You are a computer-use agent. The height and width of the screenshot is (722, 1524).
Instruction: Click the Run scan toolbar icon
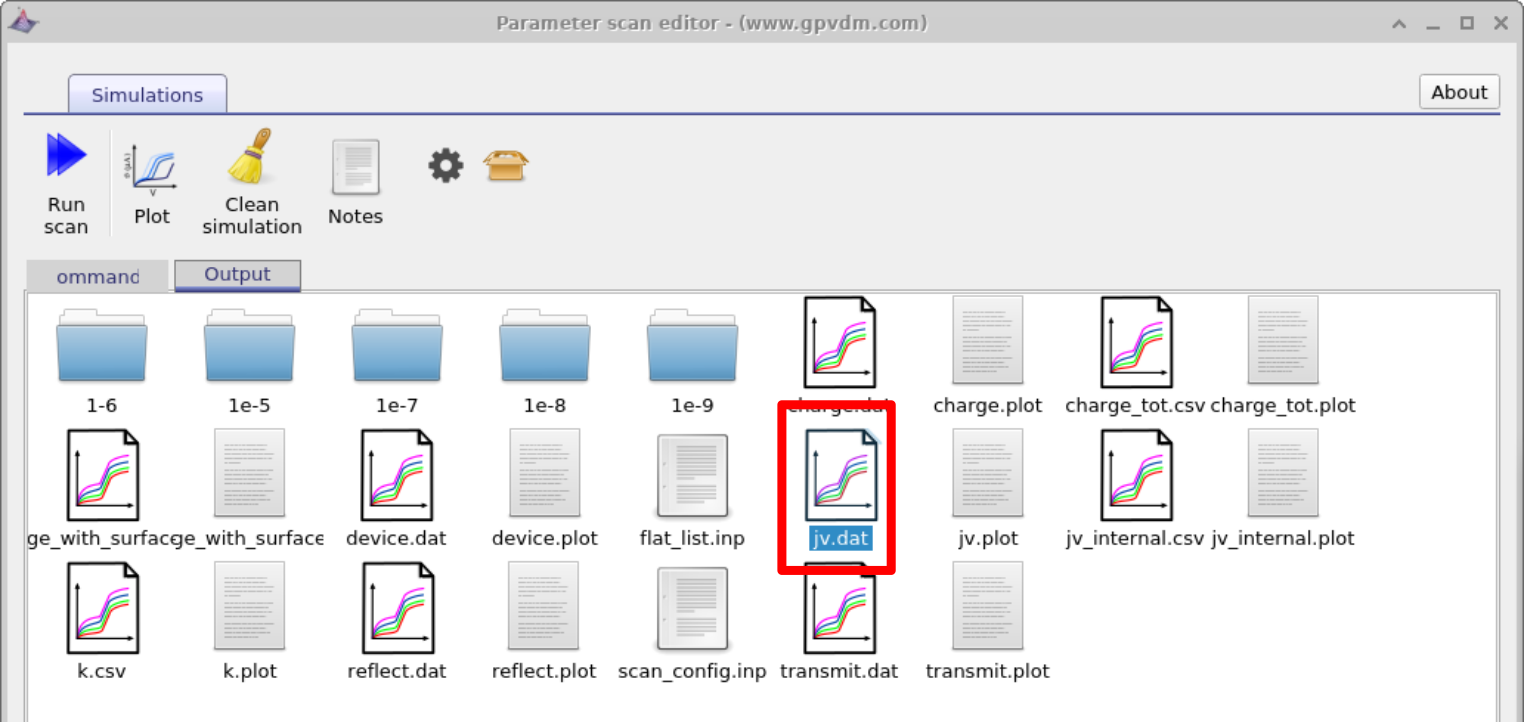[x=64, y=180]
